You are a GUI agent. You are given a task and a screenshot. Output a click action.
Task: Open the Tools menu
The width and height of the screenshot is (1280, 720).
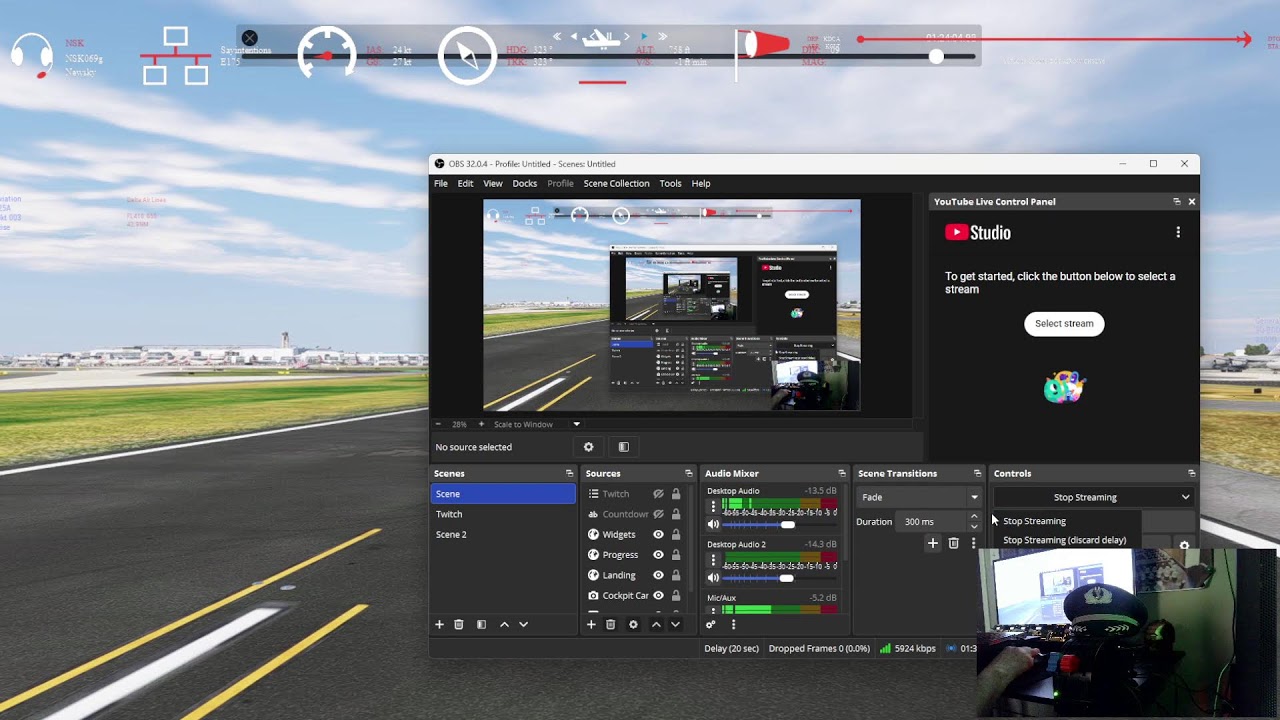(671, 184)
